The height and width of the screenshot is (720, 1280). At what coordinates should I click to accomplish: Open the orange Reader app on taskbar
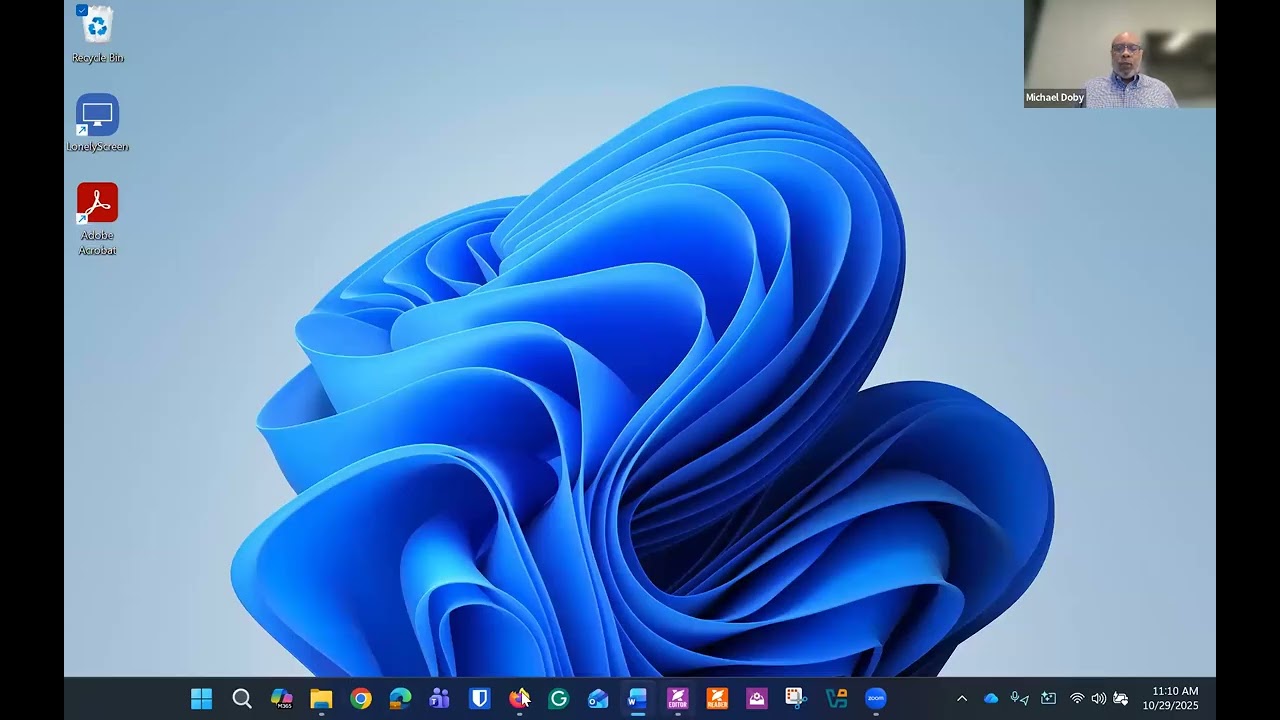pyautogui.click(x=717, y=699)
